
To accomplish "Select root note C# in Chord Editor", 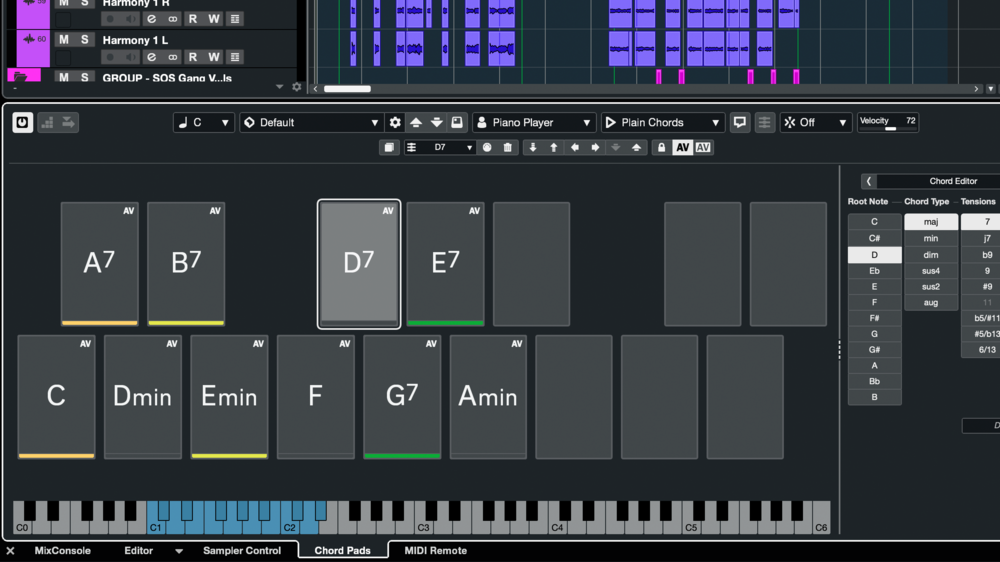I will [x=874, y=238].
